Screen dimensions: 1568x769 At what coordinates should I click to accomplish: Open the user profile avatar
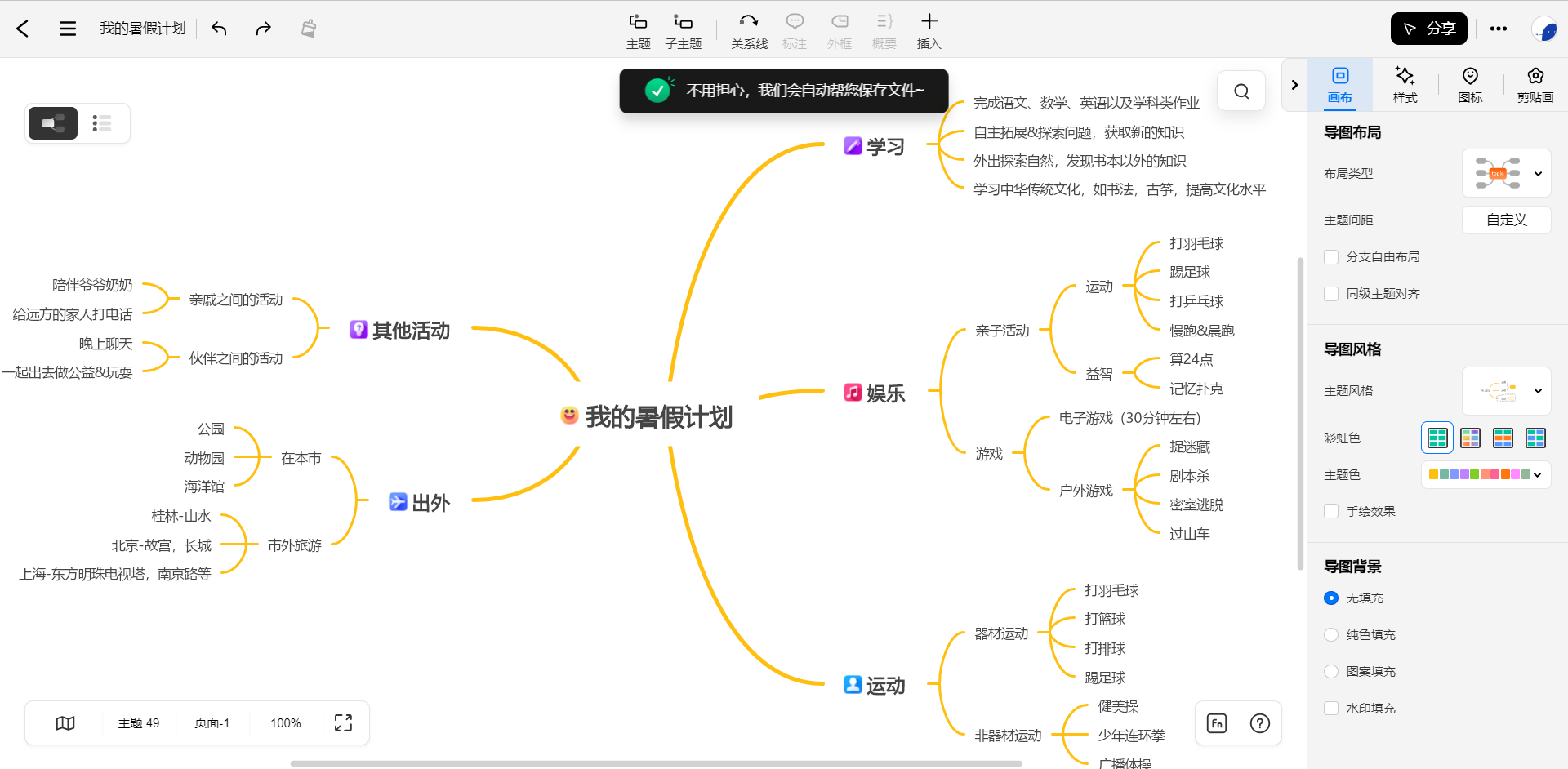[1543, 29]
